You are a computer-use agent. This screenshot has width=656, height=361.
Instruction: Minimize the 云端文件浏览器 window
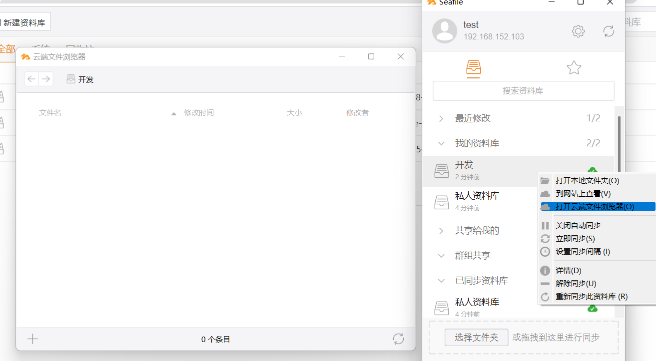342,56
